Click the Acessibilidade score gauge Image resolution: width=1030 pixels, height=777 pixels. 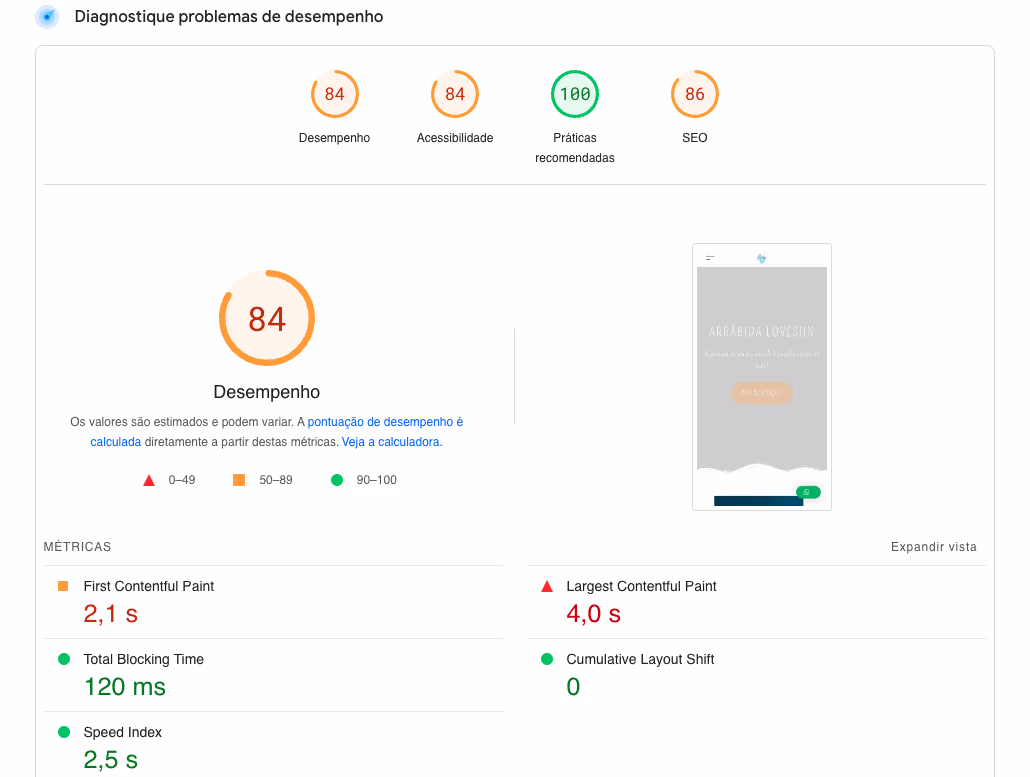click(454, 95)
